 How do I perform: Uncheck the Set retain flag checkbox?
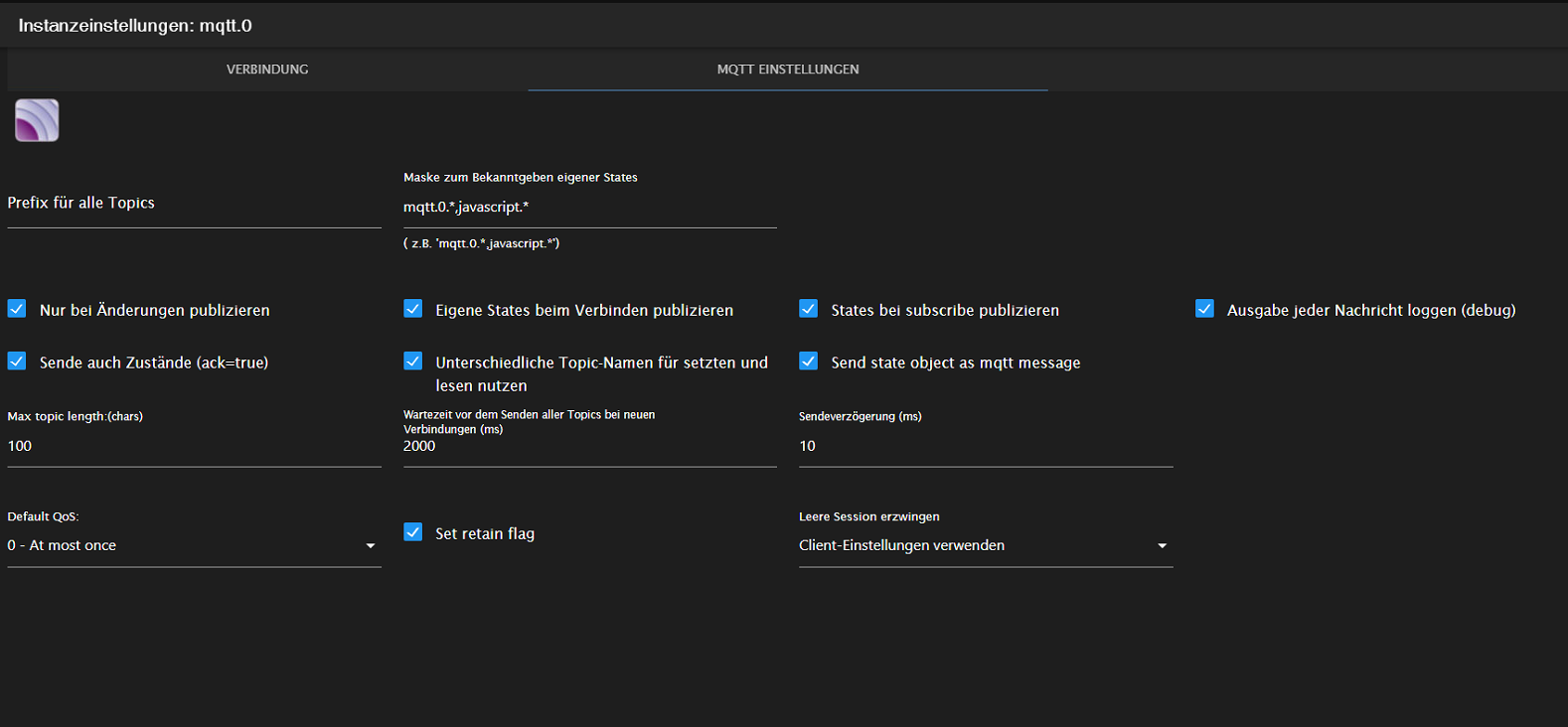coord(413,532)
